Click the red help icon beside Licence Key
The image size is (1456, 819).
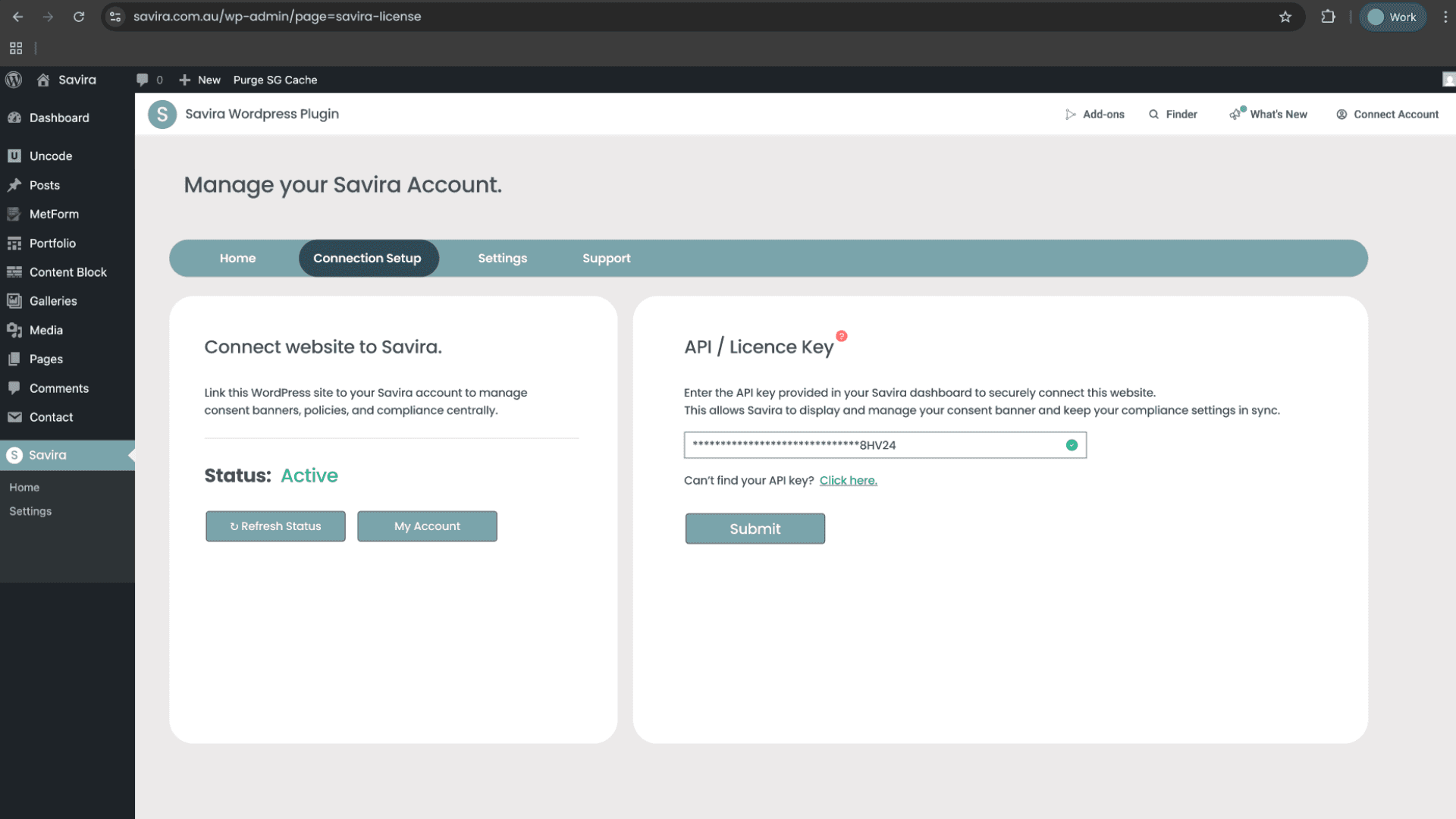[841, 336]
